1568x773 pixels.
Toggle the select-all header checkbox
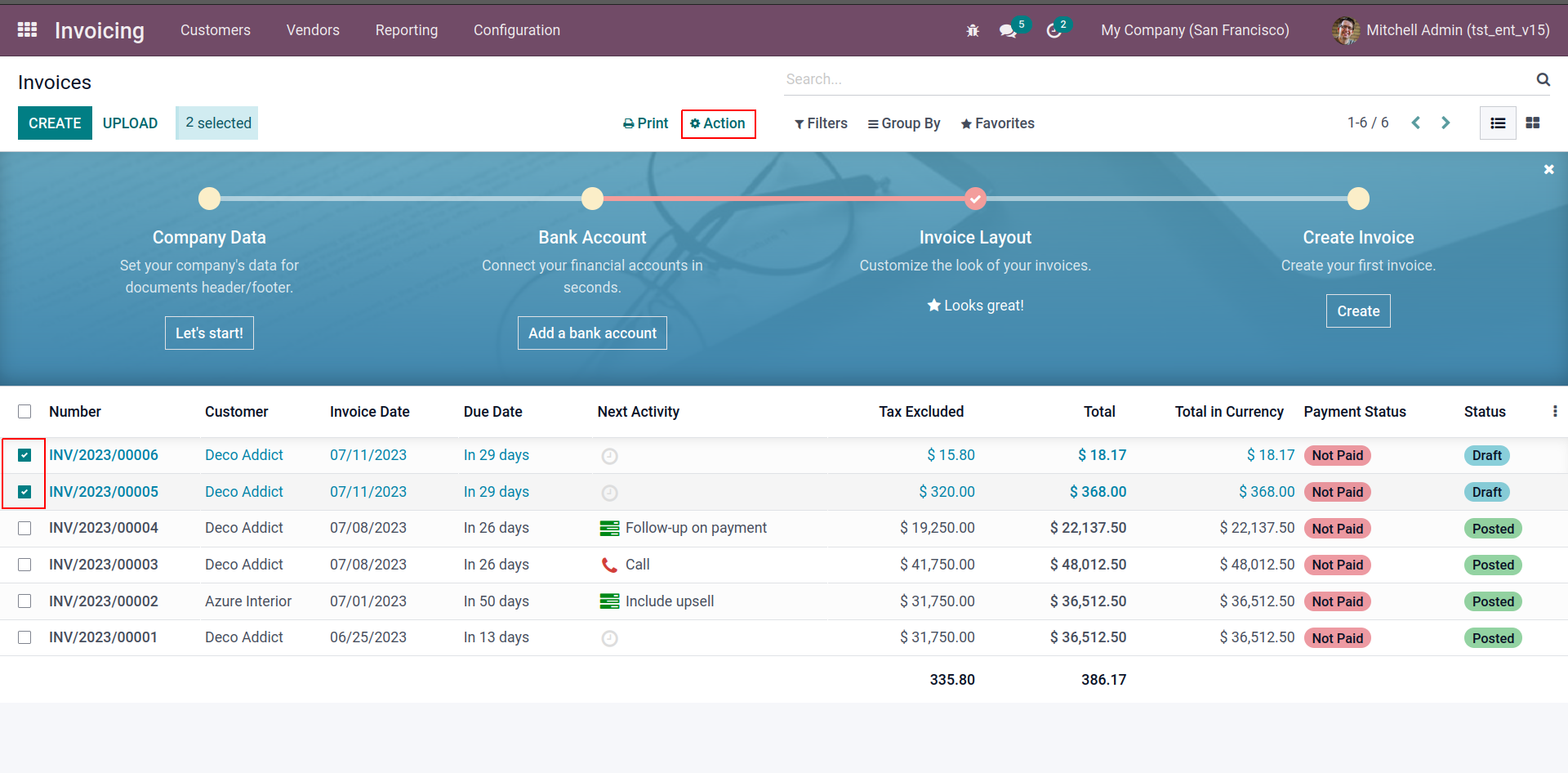coord(24,412)
